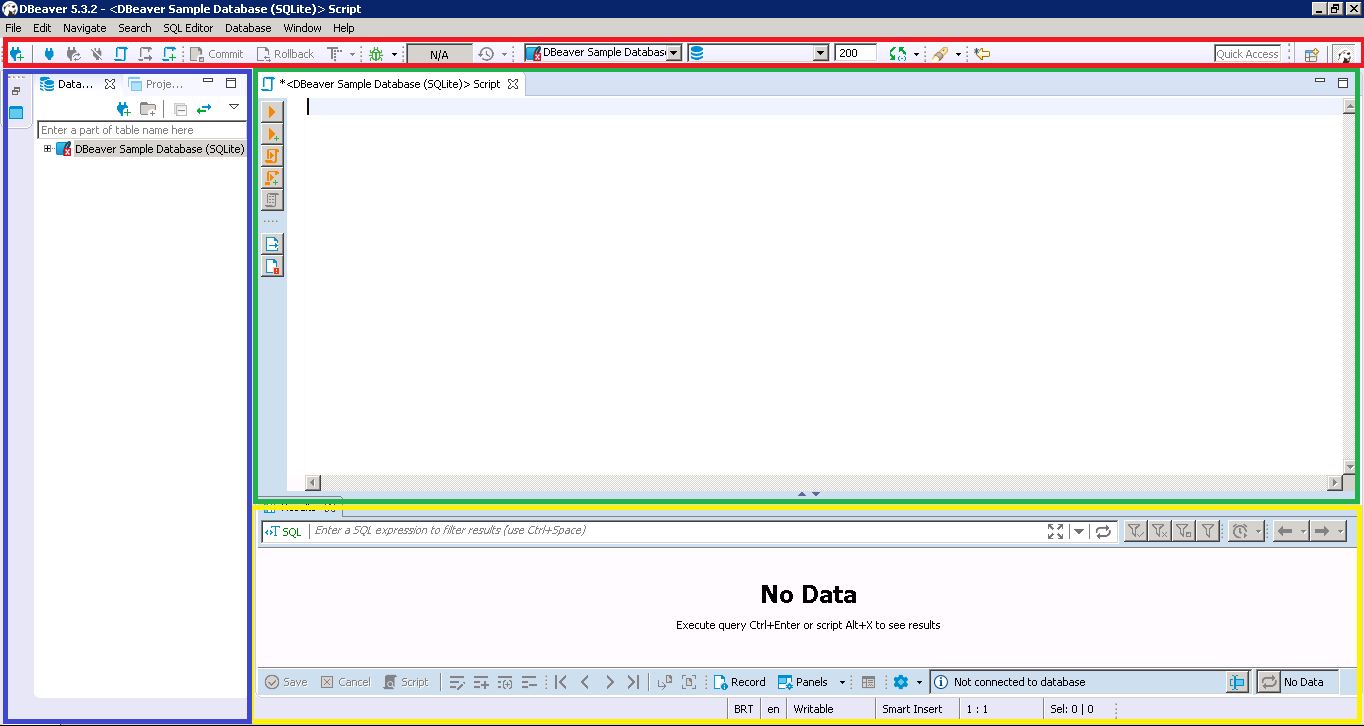Execute SQL statement in a new tab

point(272,134)
